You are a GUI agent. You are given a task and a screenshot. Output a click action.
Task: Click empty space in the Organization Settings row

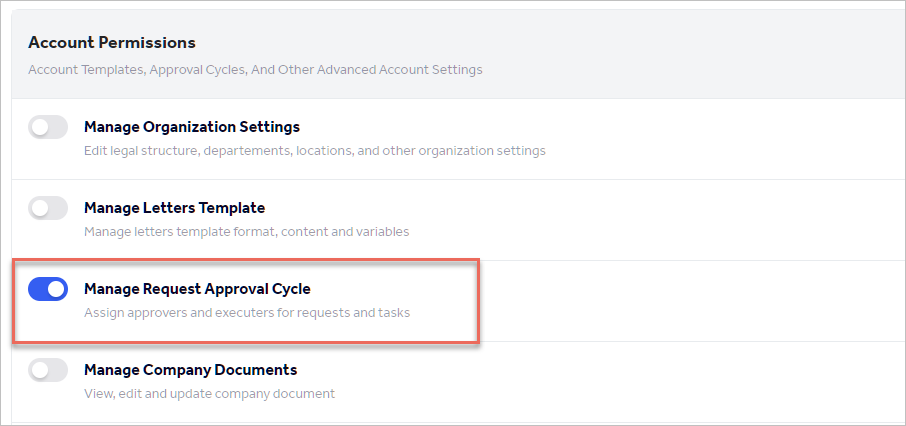tap(720, 140)
